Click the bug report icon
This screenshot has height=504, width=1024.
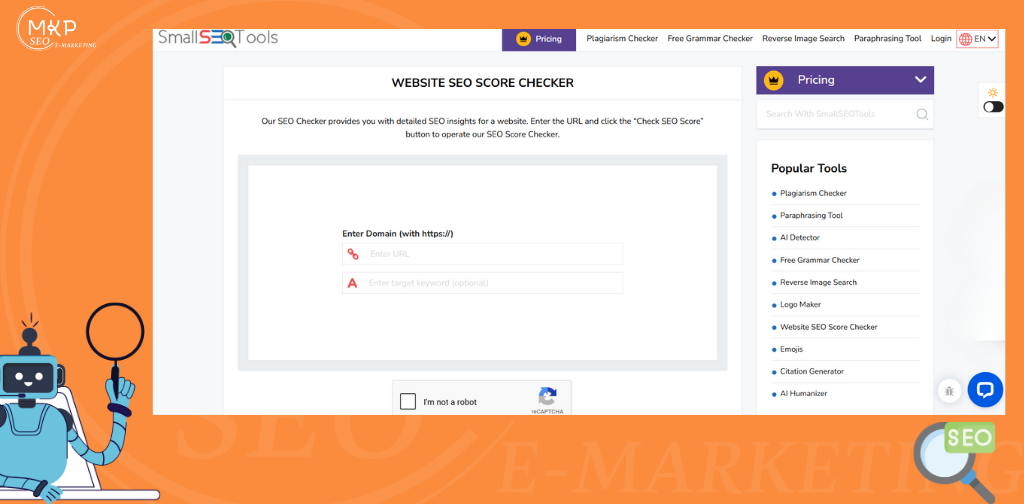(948, 390)
